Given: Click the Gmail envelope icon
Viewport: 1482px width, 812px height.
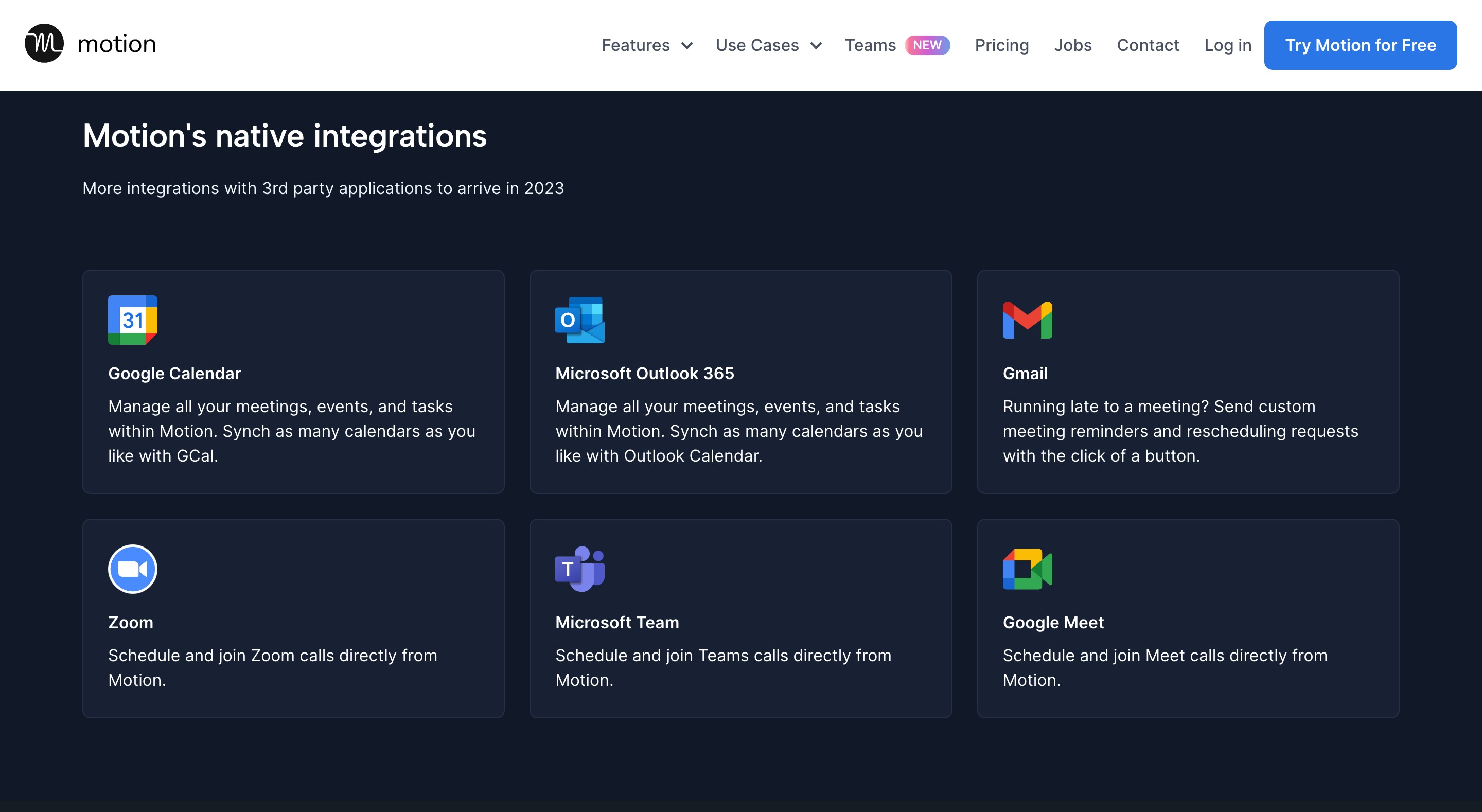Looking at the screenshot, I should point(1028,320).
